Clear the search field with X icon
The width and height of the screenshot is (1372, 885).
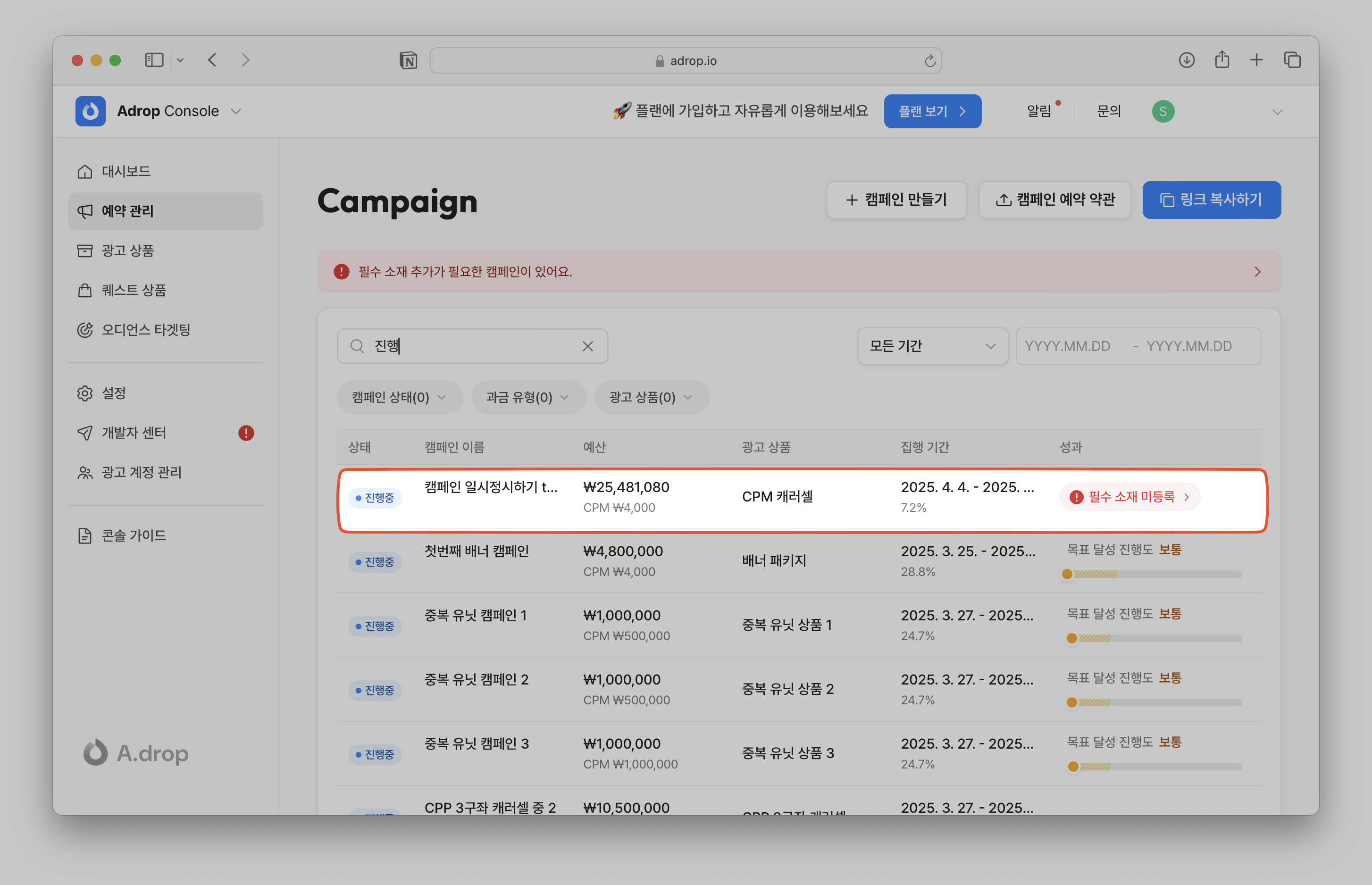[587, 346]
